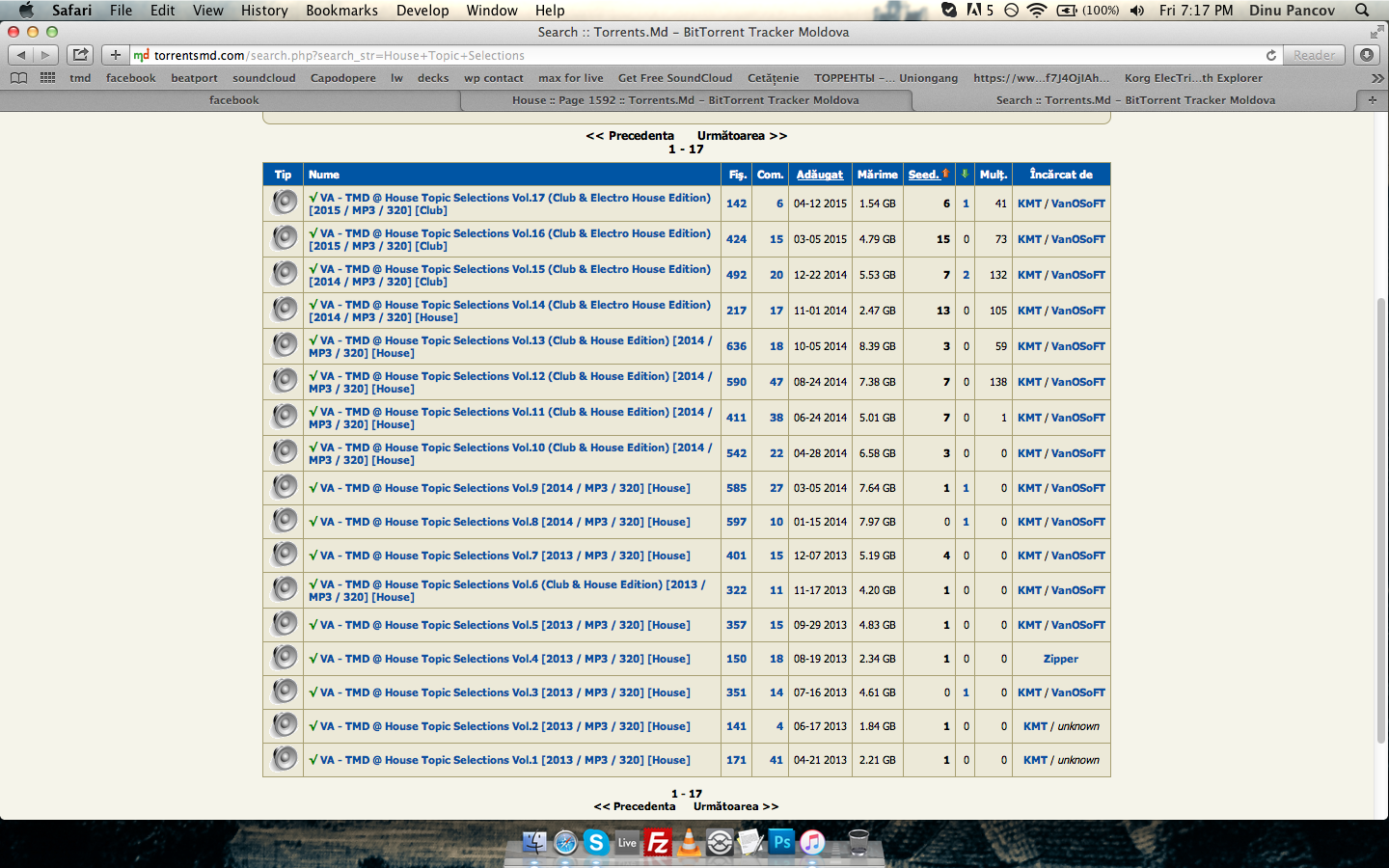Open TextEdit from the Dock

(x=750, y=842)
